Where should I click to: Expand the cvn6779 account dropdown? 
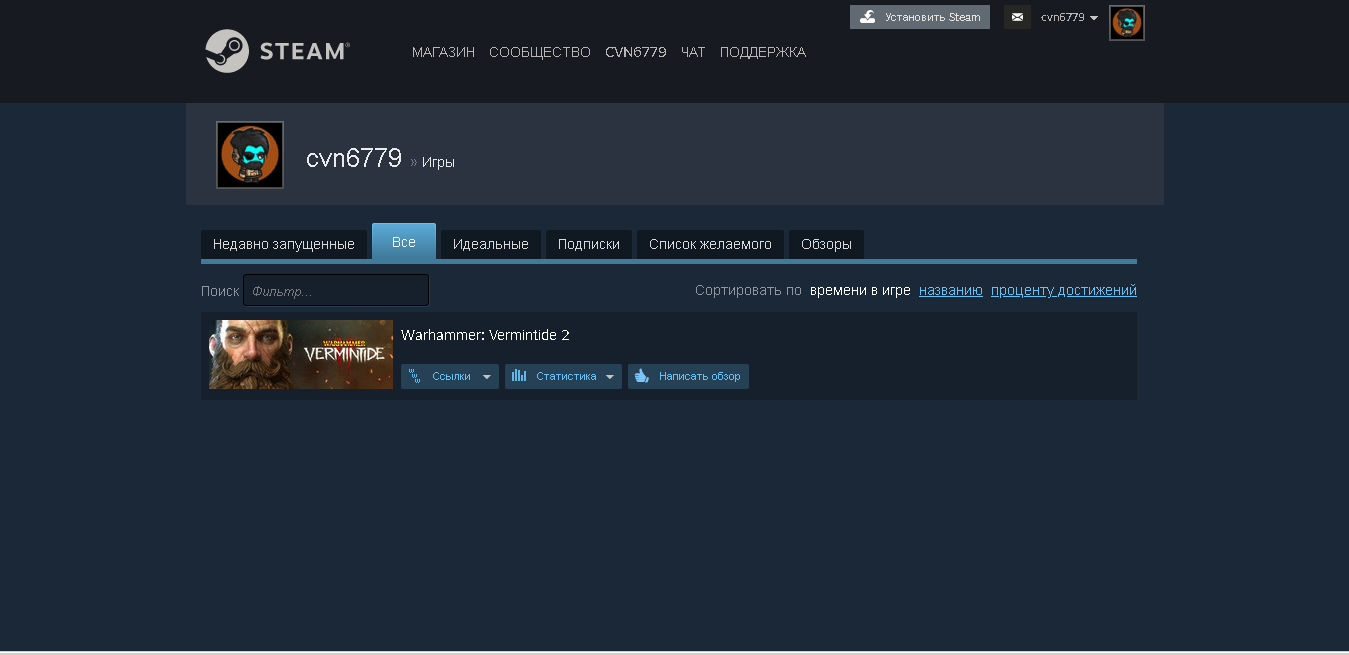pos(1069,17)
